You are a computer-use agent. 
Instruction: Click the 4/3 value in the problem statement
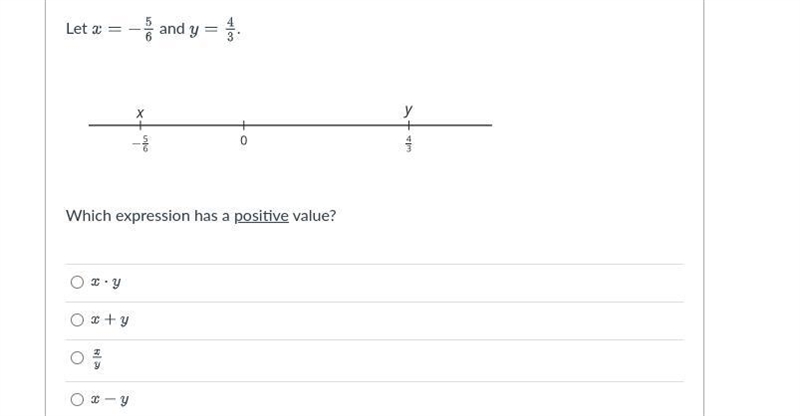tap(230, 29)
